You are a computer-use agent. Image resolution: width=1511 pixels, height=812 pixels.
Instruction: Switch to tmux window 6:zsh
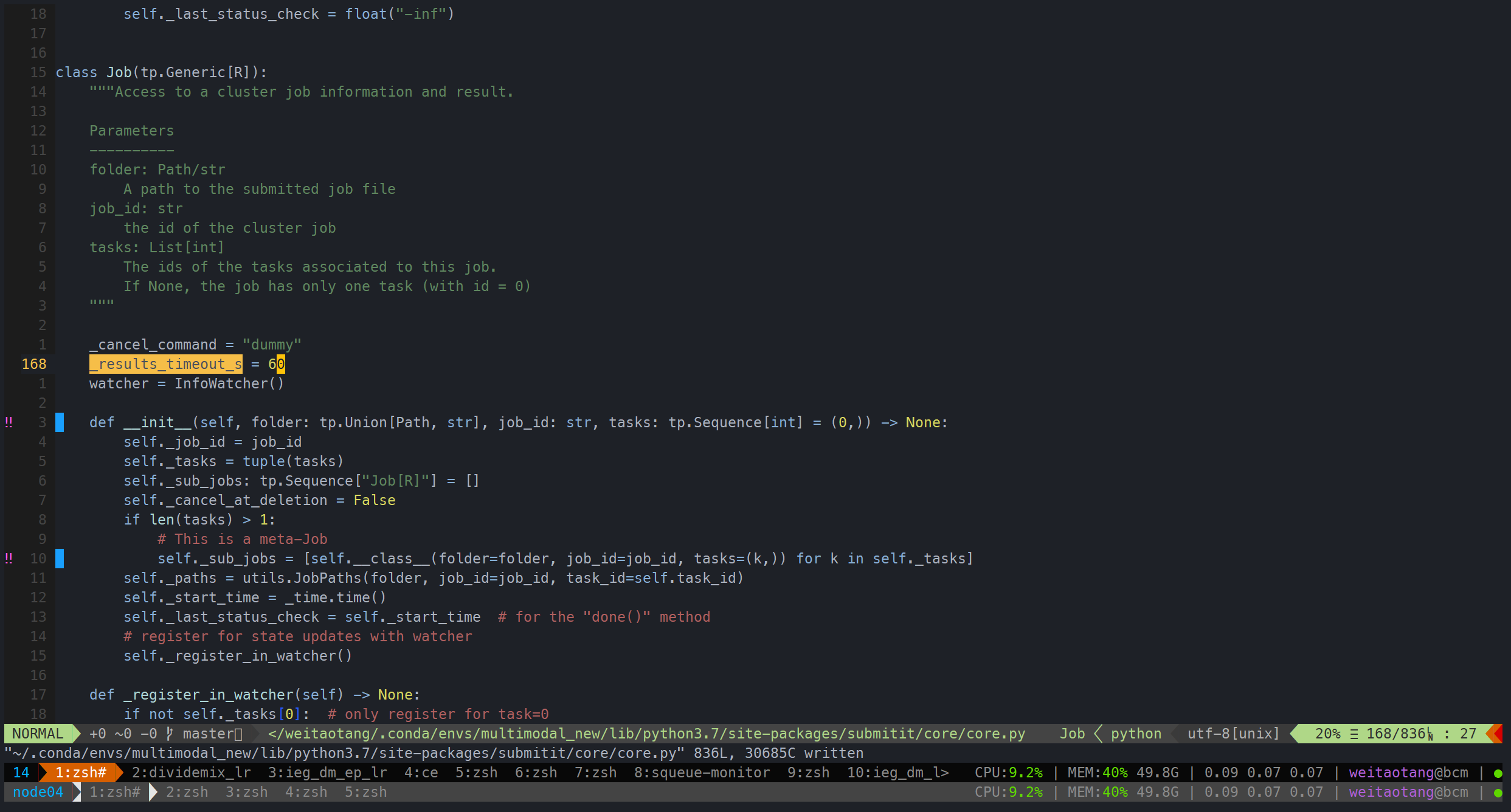click(536, 772)
